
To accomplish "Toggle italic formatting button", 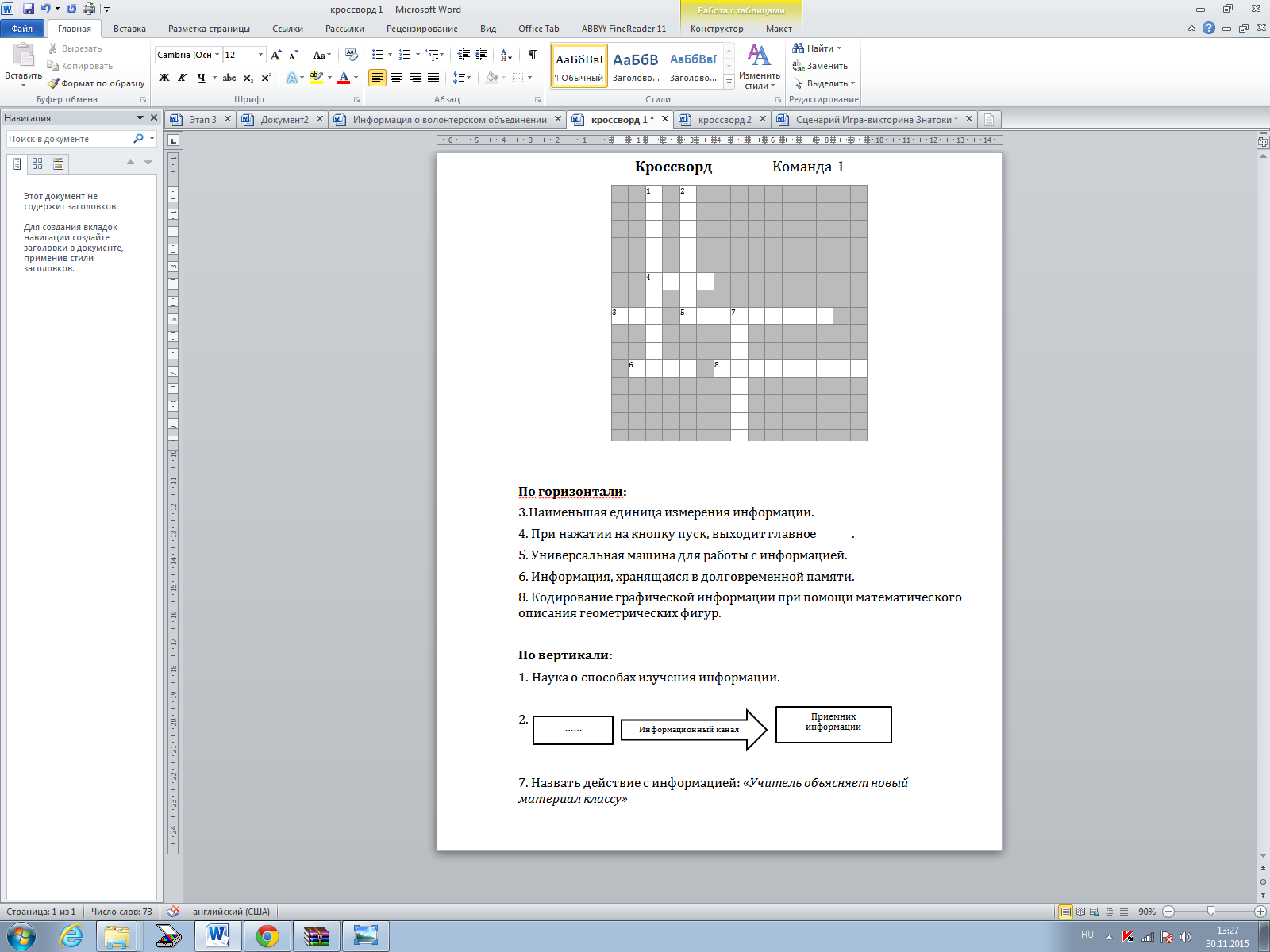I will point(183,78).
